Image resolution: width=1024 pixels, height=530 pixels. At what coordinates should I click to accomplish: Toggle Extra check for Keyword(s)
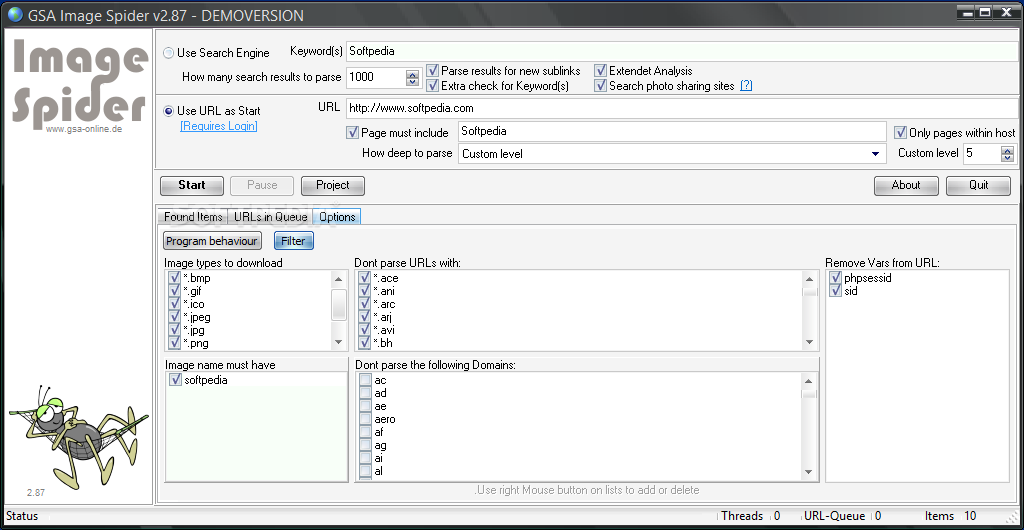coord(432,86)
